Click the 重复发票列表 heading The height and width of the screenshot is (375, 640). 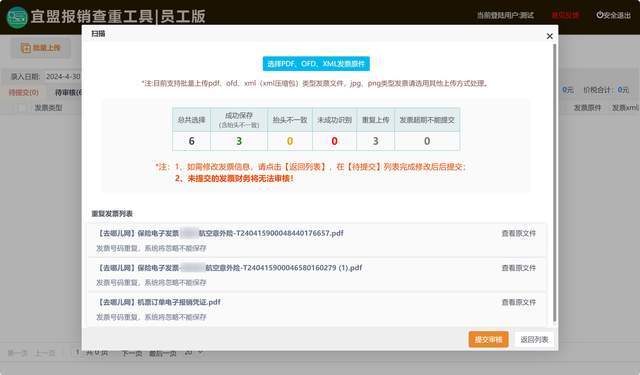[x=112, y=214]
